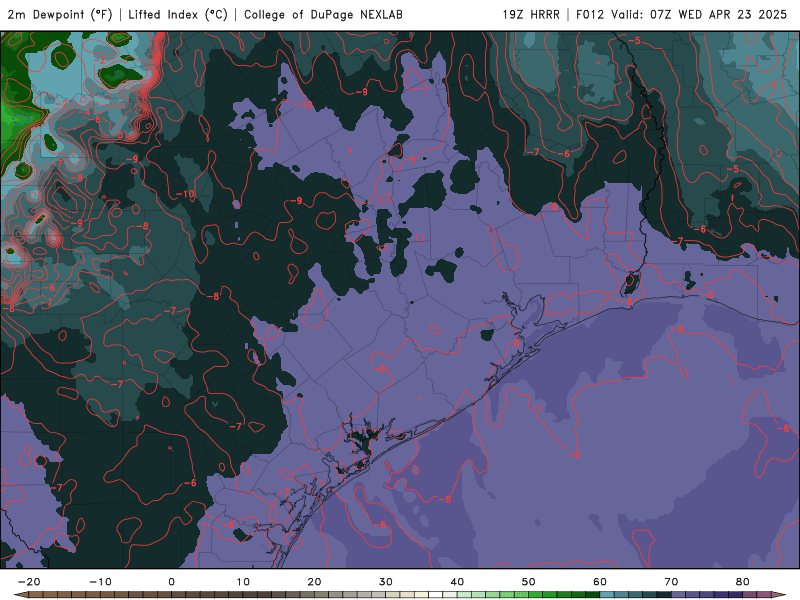Click the 'Valid: 07Z WED APR 23 2025' text

pyautogui.click(x=699, y=14)
